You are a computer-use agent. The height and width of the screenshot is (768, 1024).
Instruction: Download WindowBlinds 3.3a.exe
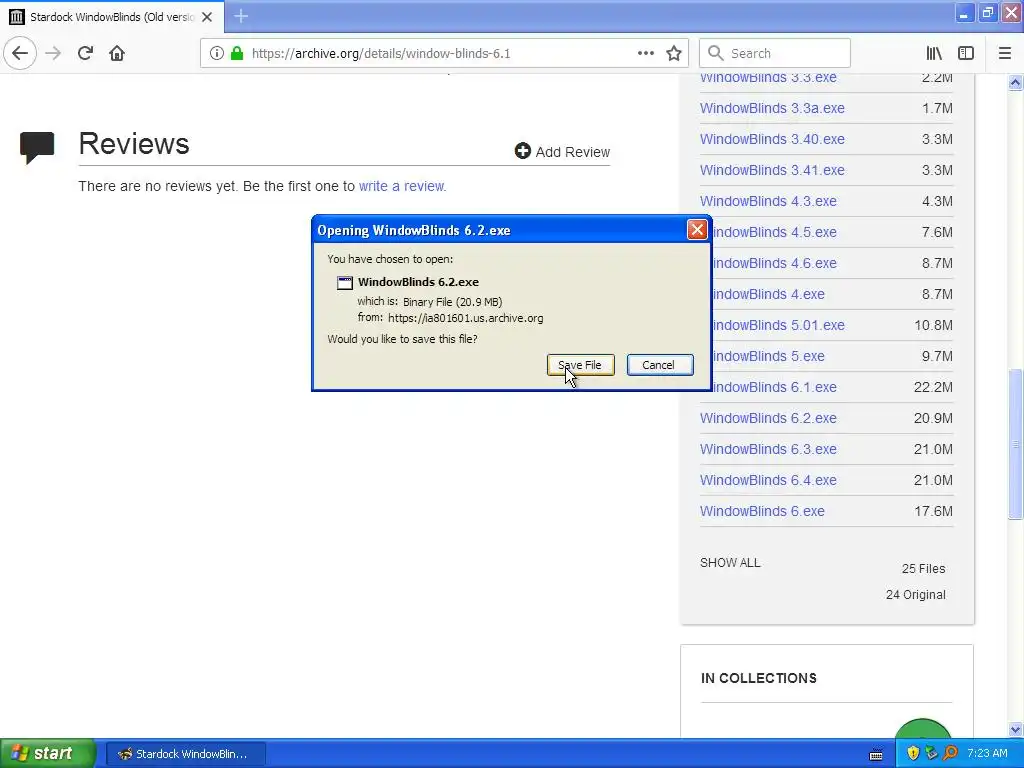pos(772,108)
